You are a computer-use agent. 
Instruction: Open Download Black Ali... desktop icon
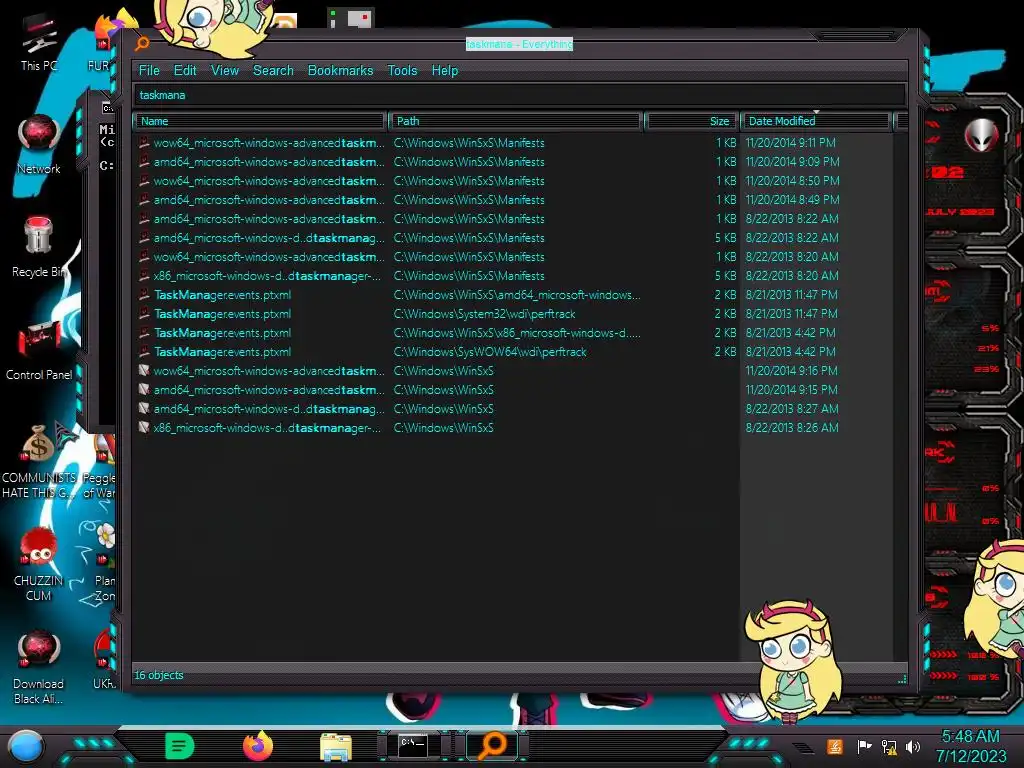pos(39,667)
